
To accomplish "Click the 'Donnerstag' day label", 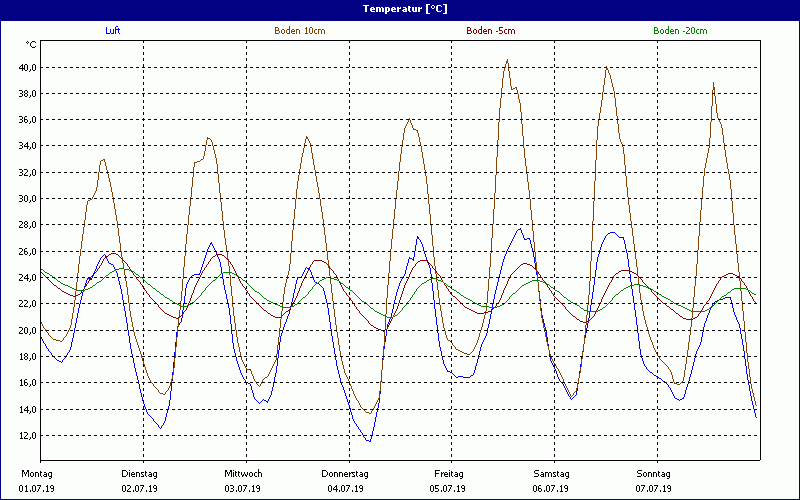I will click(345, 474).
